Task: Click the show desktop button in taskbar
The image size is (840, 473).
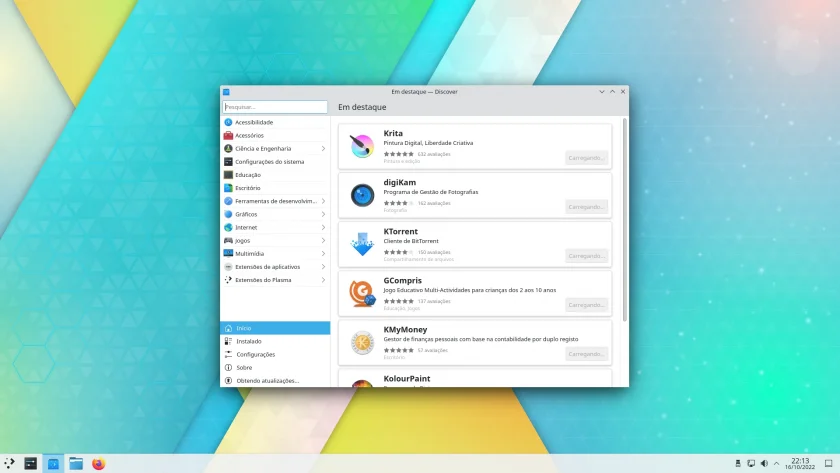Action: point(828,463)
